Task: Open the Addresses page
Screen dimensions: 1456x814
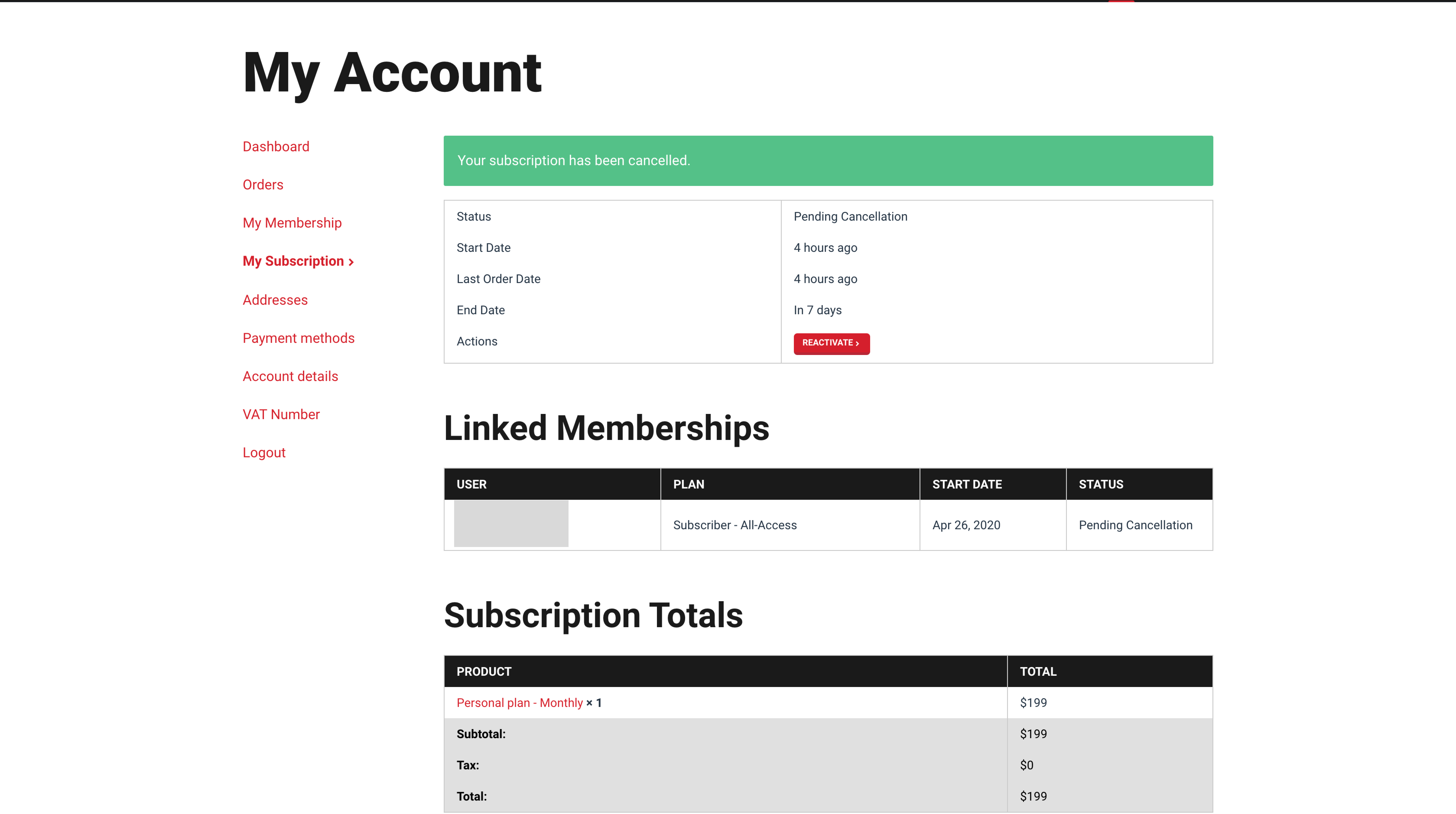Action: (275, 300)
